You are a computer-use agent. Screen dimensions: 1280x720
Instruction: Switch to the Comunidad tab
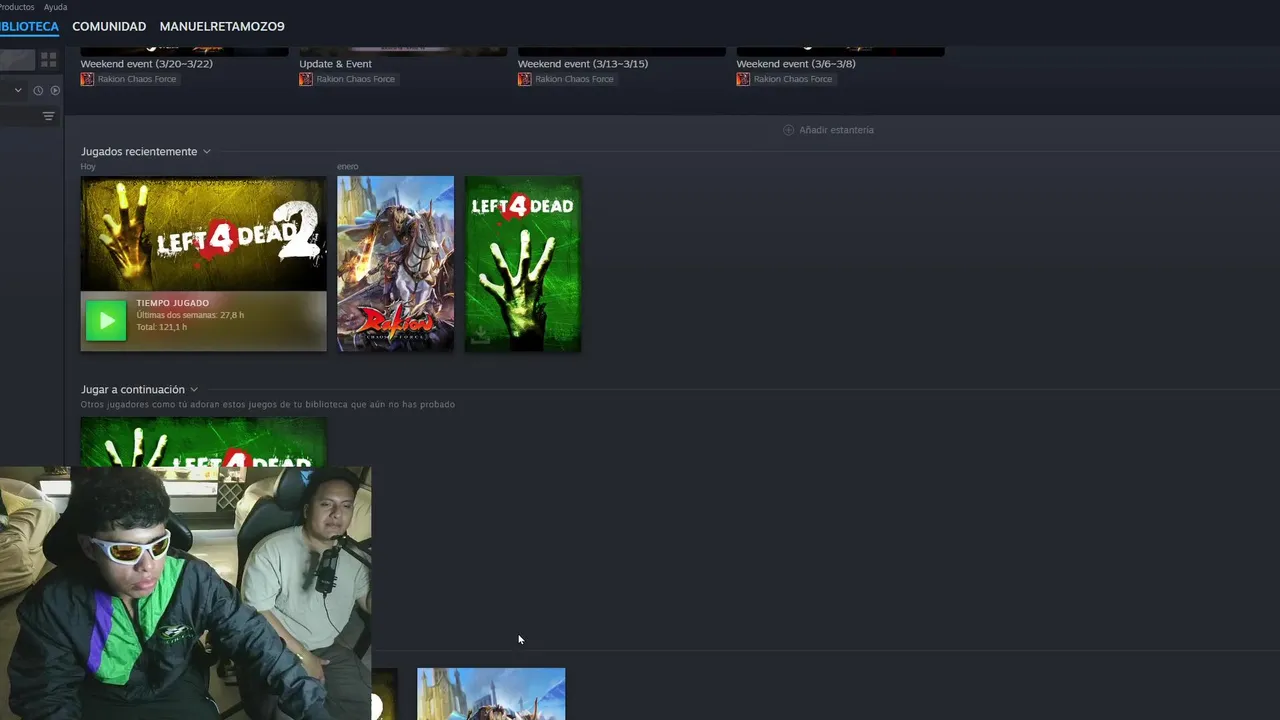tap(109, 26)
